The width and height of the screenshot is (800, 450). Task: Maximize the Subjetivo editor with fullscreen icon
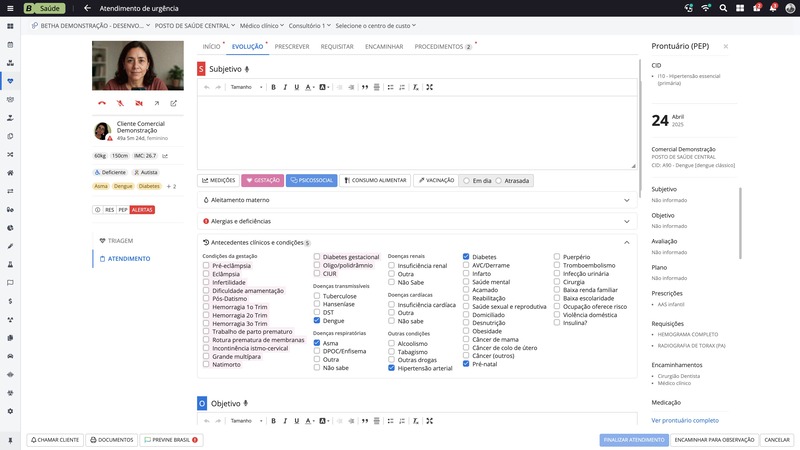pos(429,87)
